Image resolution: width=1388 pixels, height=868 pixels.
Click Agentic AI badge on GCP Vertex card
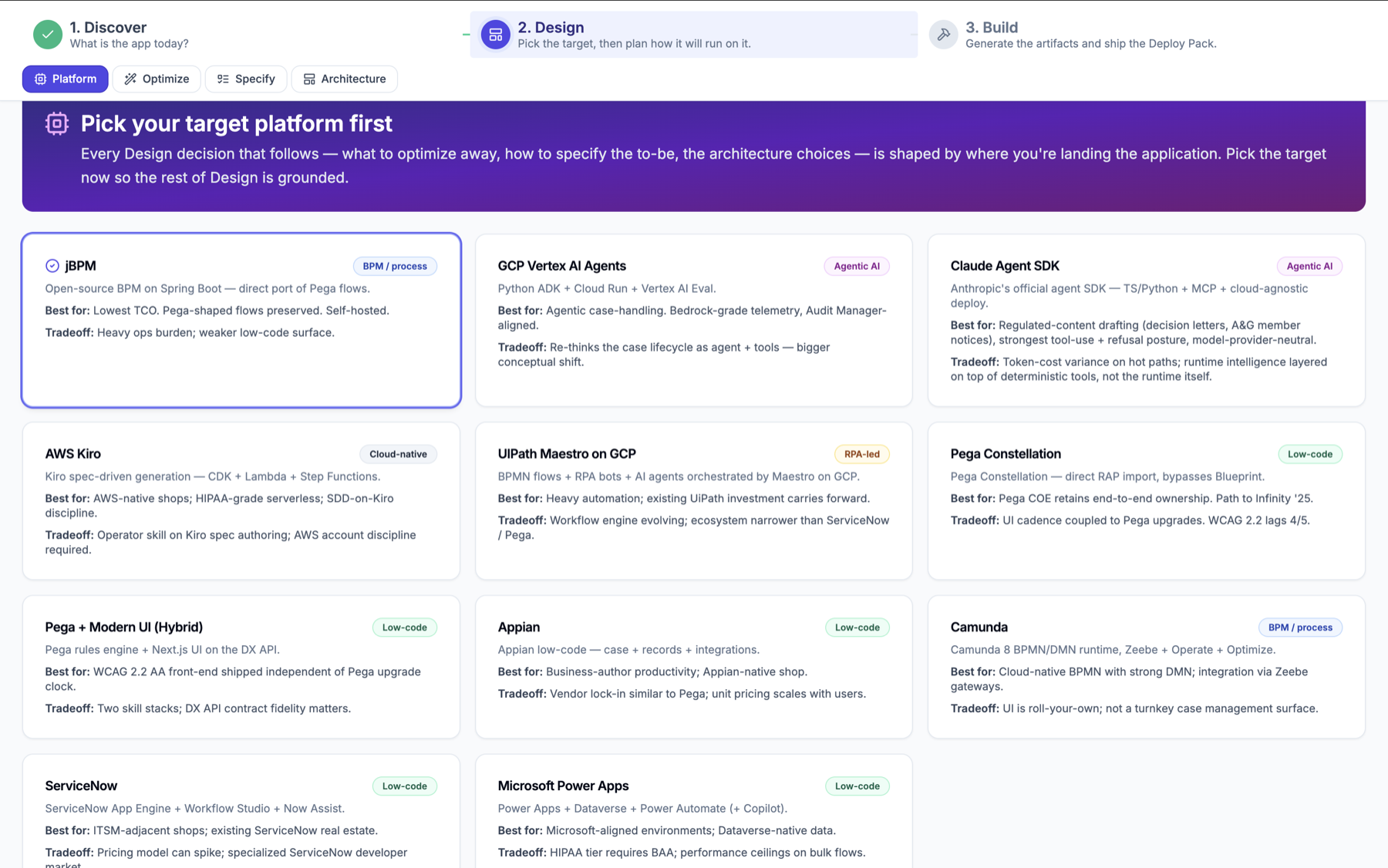coord(857,266)
